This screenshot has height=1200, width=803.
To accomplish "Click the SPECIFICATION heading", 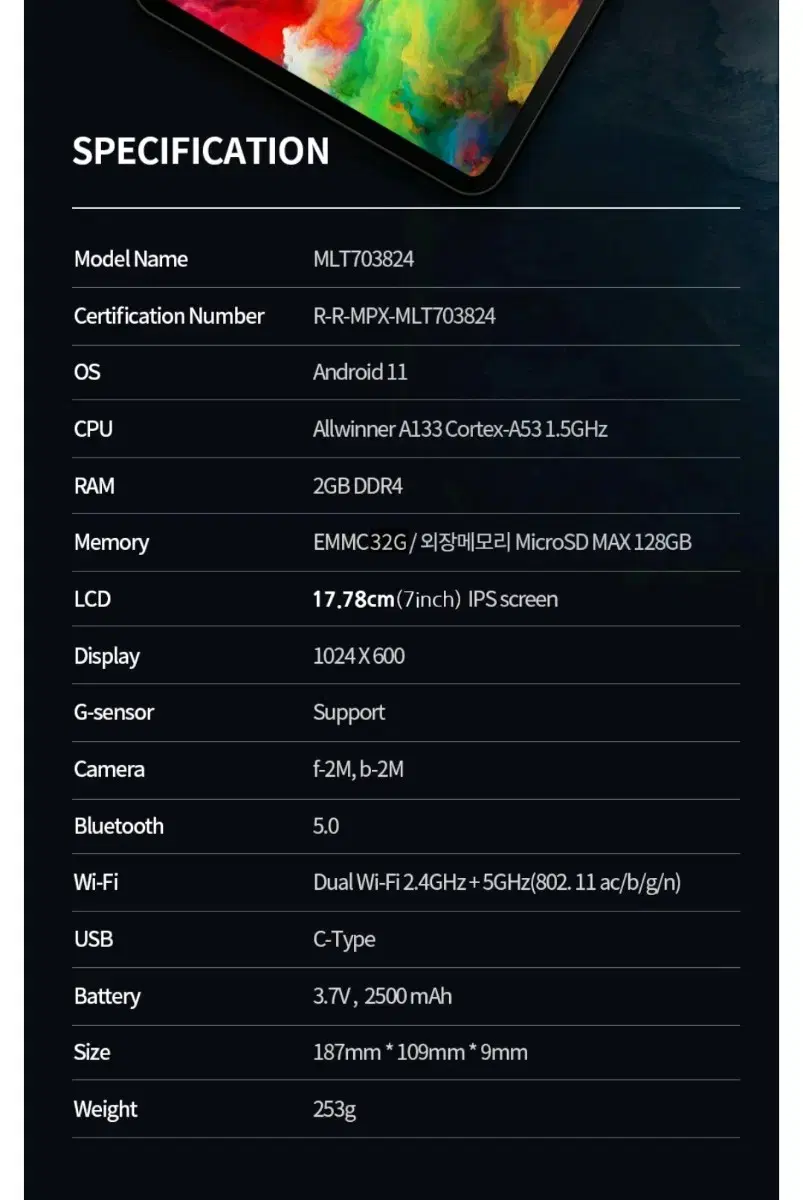I will pyautogui.click(x=201, y=151).
